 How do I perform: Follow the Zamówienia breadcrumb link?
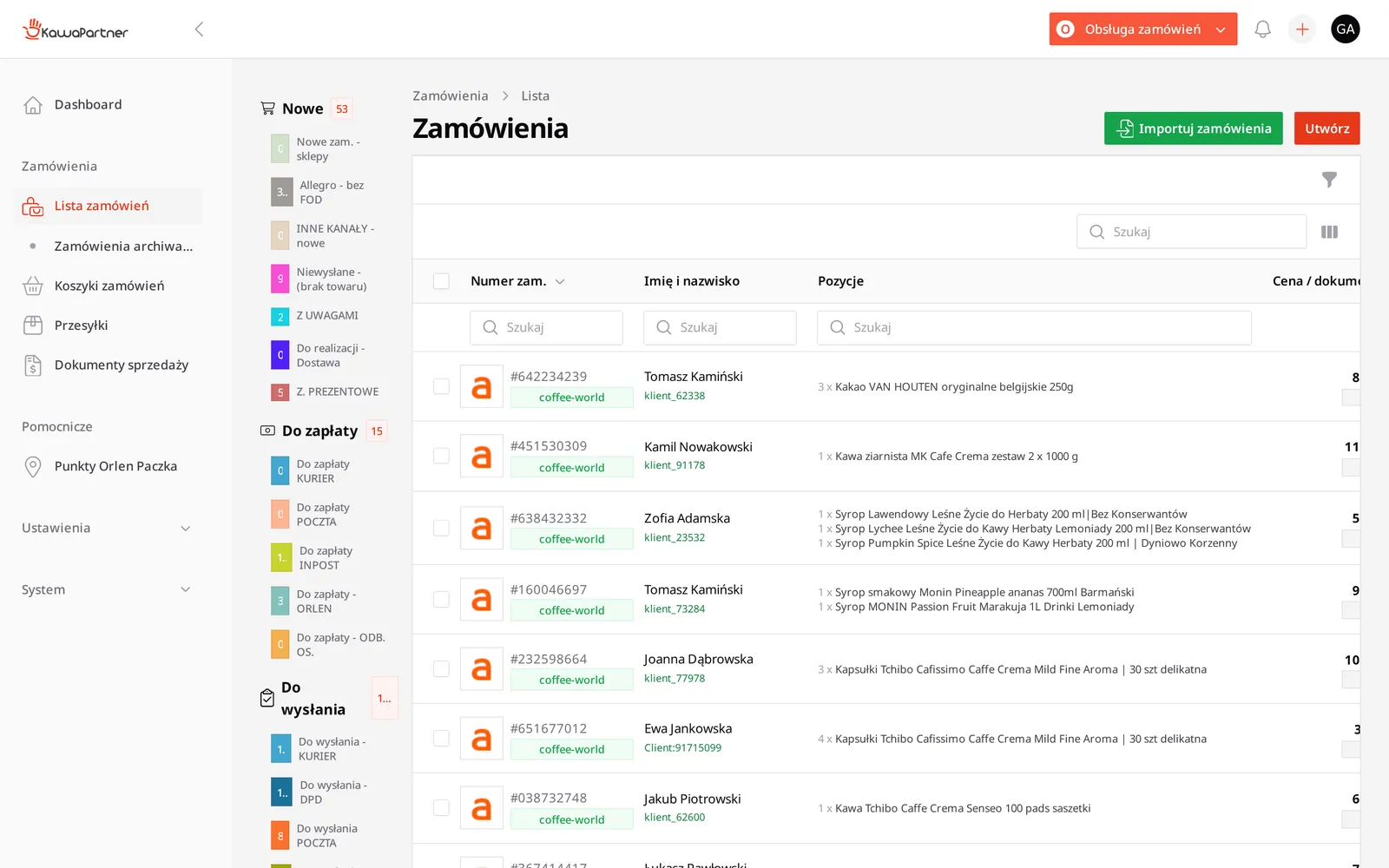point(450,96)
